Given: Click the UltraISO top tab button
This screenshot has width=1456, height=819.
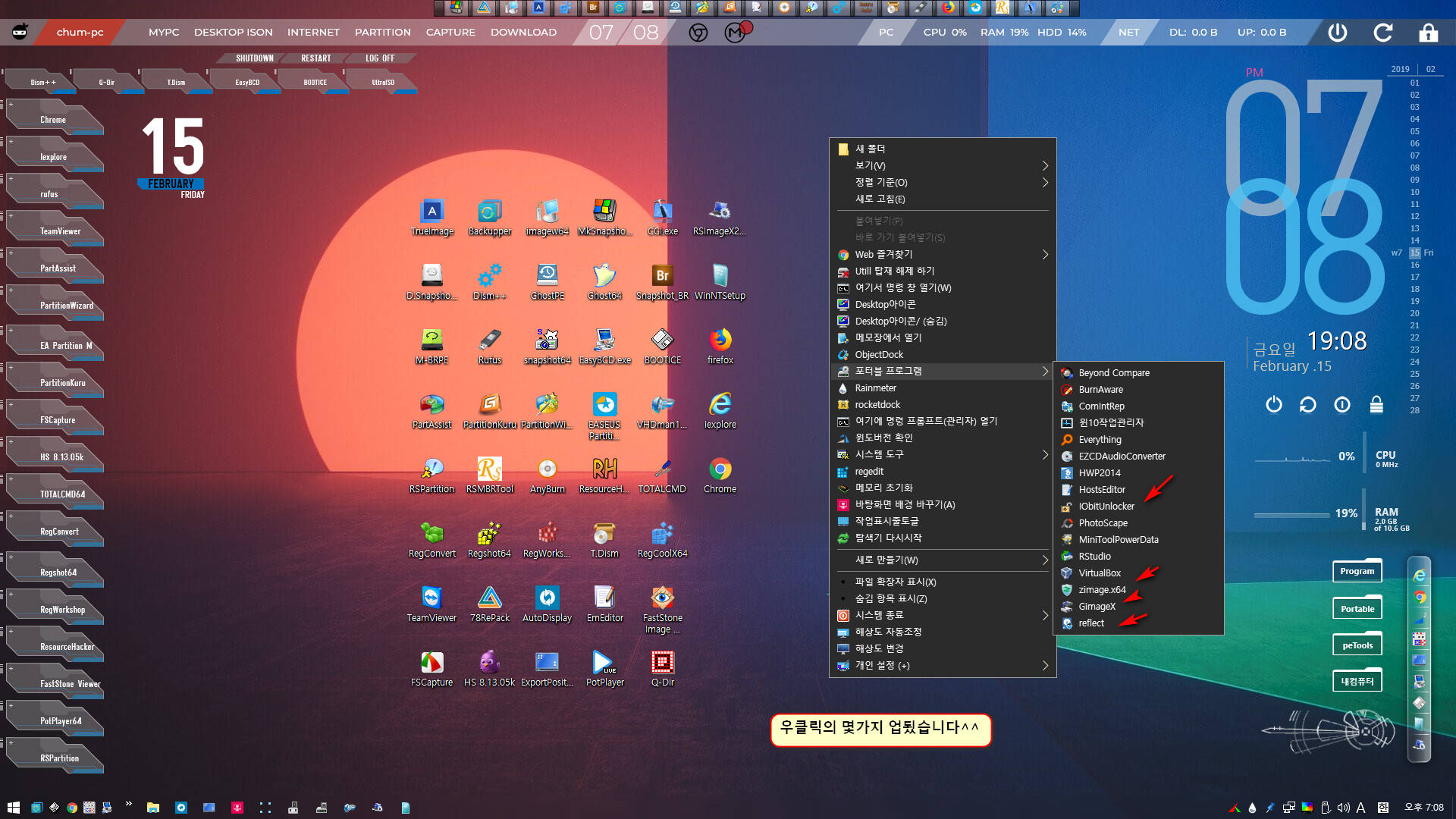Looking at the screenshot, I should click(x=383, y=82).
